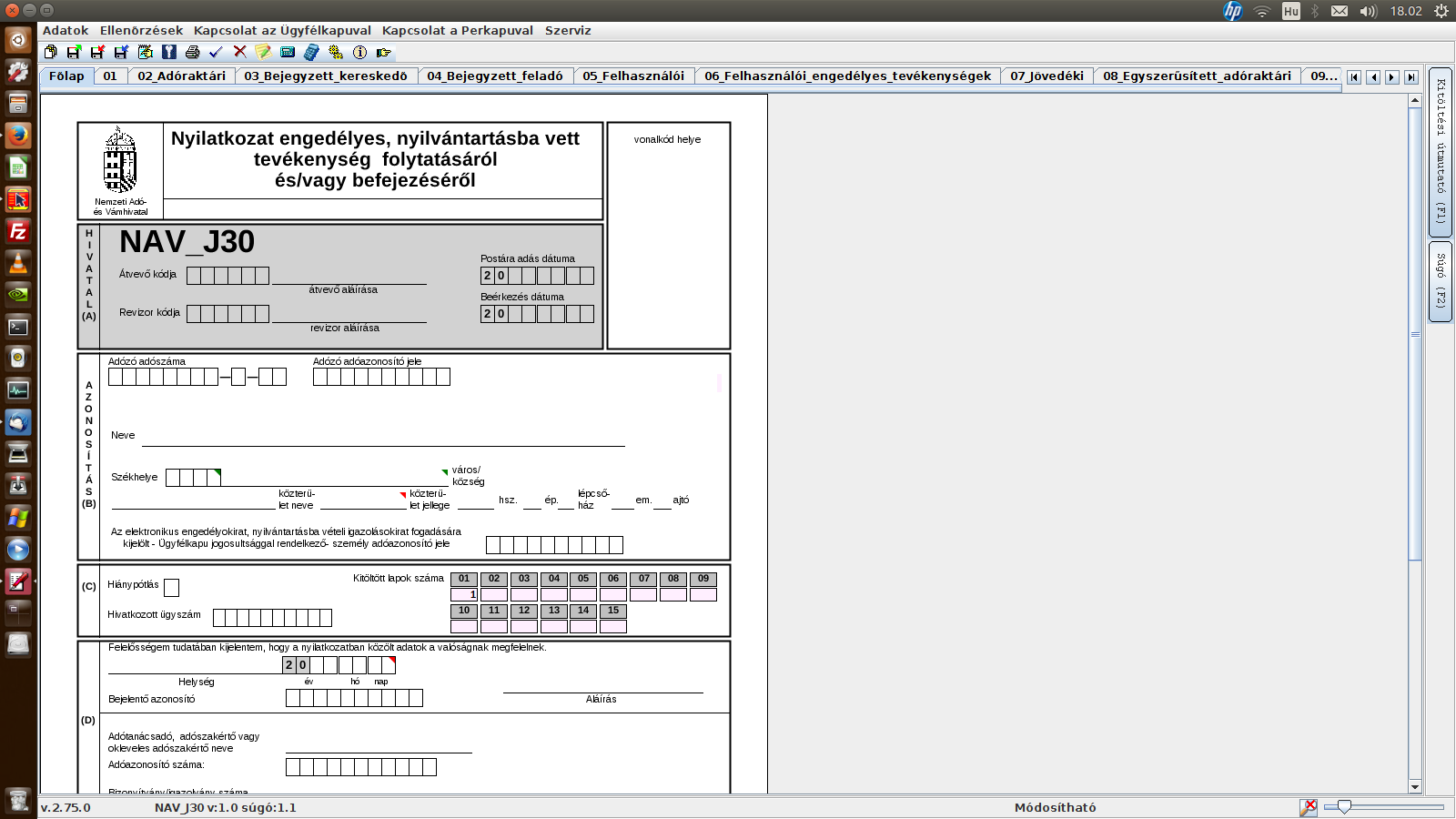This screenshot has height=819, width=1456.
Task: Click the printer icon in the toolbar
Action: 192,53
